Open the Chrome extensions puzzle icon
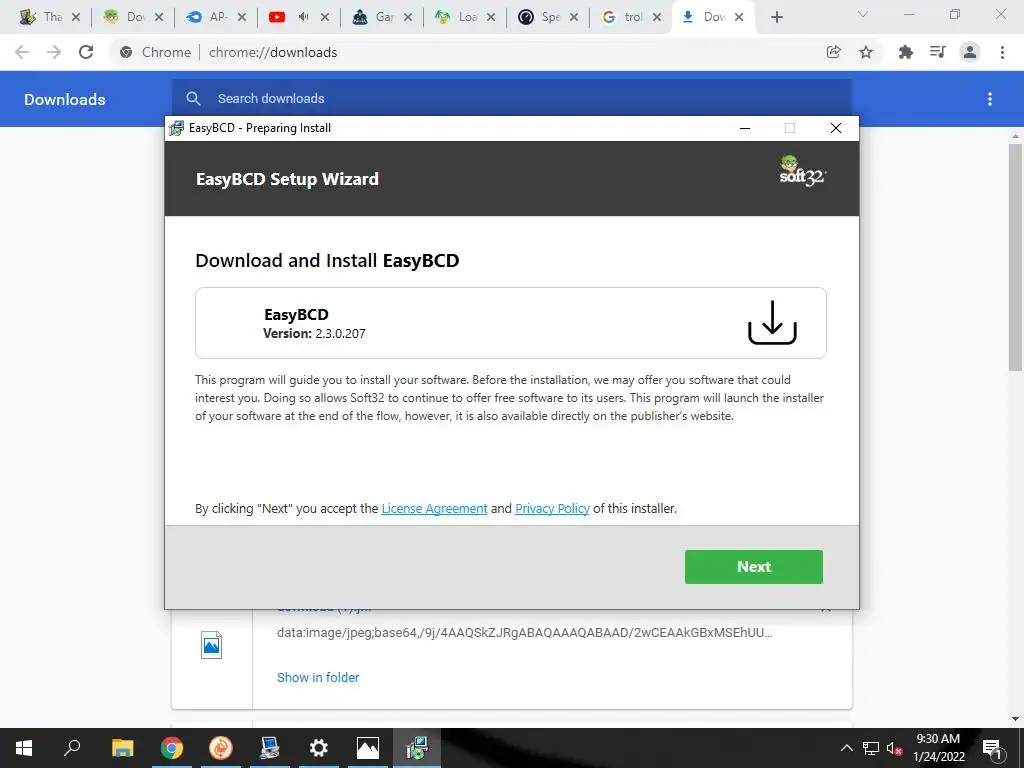This screenshot has width=1024, height=768. 906,52
